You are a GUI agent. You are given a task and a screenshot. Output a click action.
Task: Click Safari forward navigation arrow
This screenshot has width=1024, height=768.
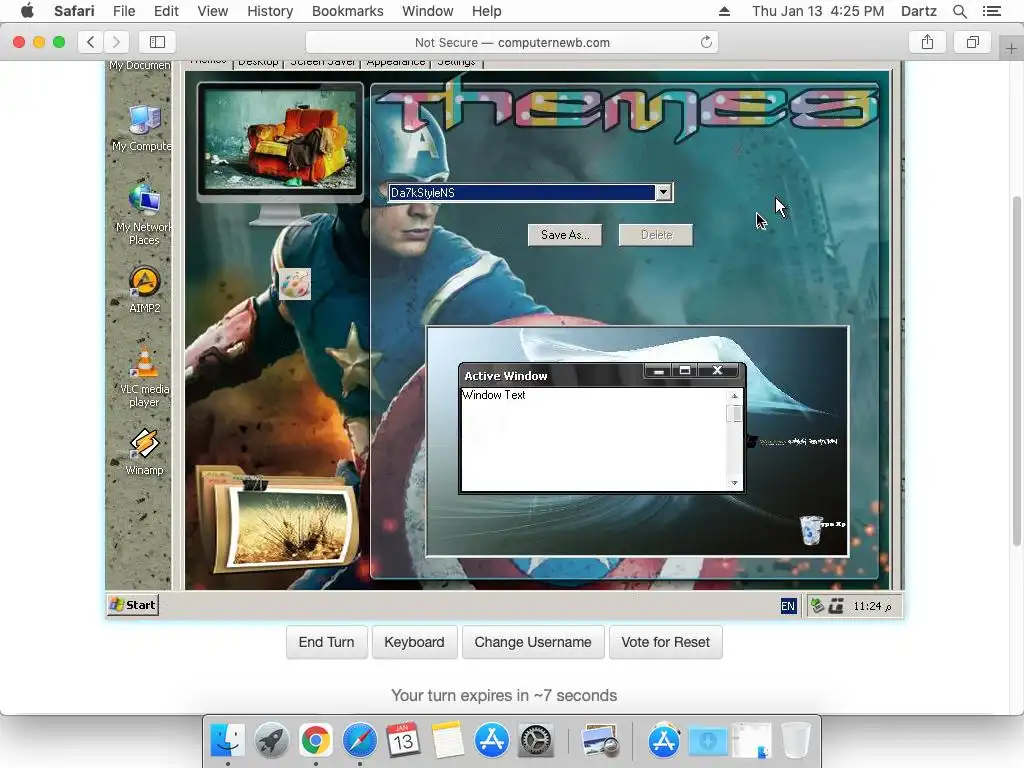pyautogui.click(x=116, y=42)
